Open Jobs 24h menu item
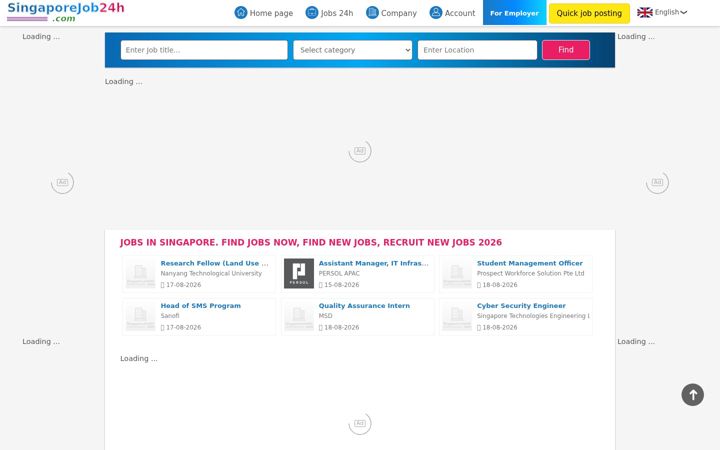720x450 pixels. point(329,13)
